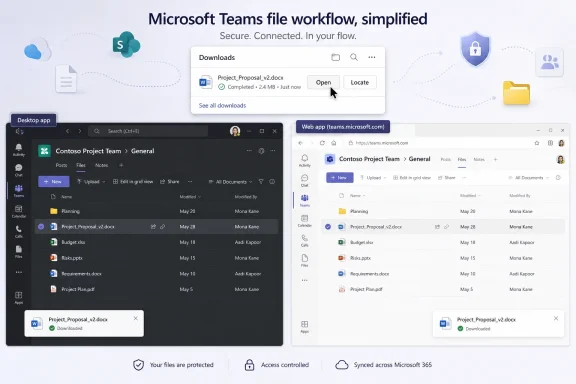Open Files in the web app sidebar
This screenshot has width=576, height=384.
click(x=305, y=261)
